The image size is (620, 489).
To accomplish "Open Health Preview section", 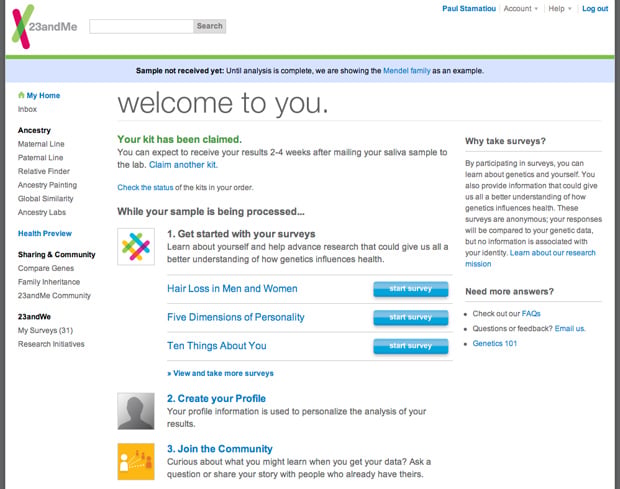I will tap(45, 233).
